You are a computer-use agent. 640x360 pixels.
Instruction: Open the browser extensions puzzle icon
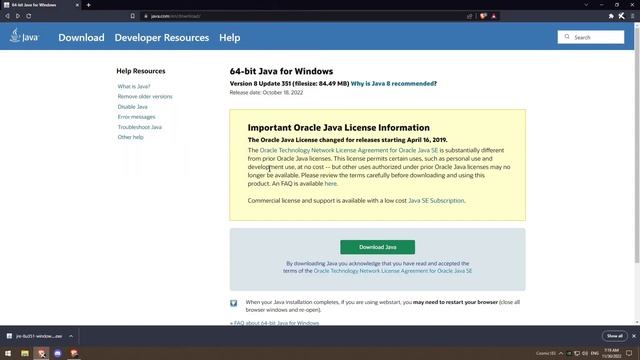(611, 16)
